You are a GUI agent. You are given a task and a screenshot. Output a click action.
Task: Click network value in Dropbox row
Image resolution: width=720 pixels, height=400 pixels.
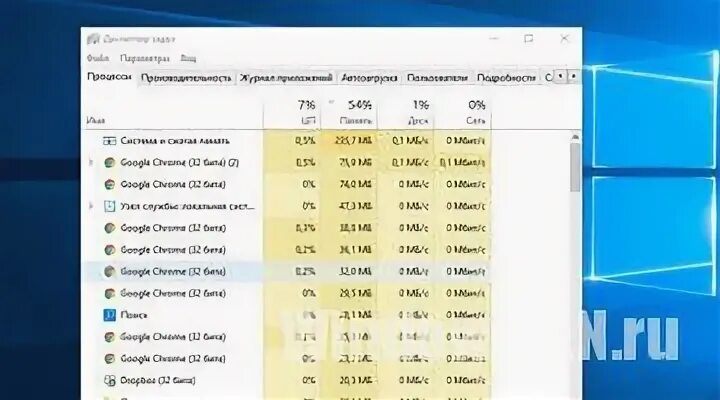[465, 380]
